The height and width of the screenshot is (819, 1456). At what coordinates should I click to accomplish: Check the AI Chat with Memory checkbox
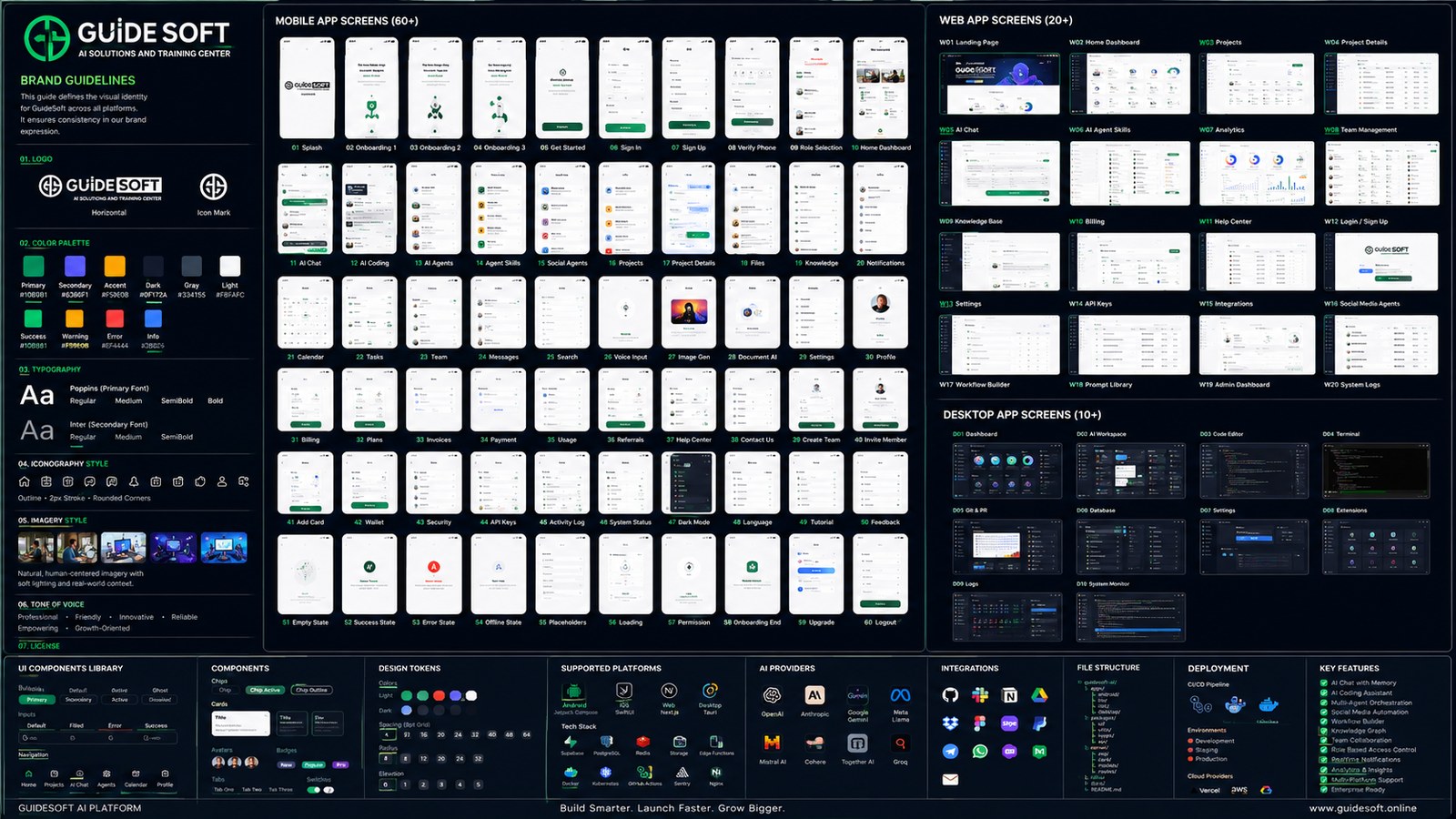click(x=1324, y=682)
